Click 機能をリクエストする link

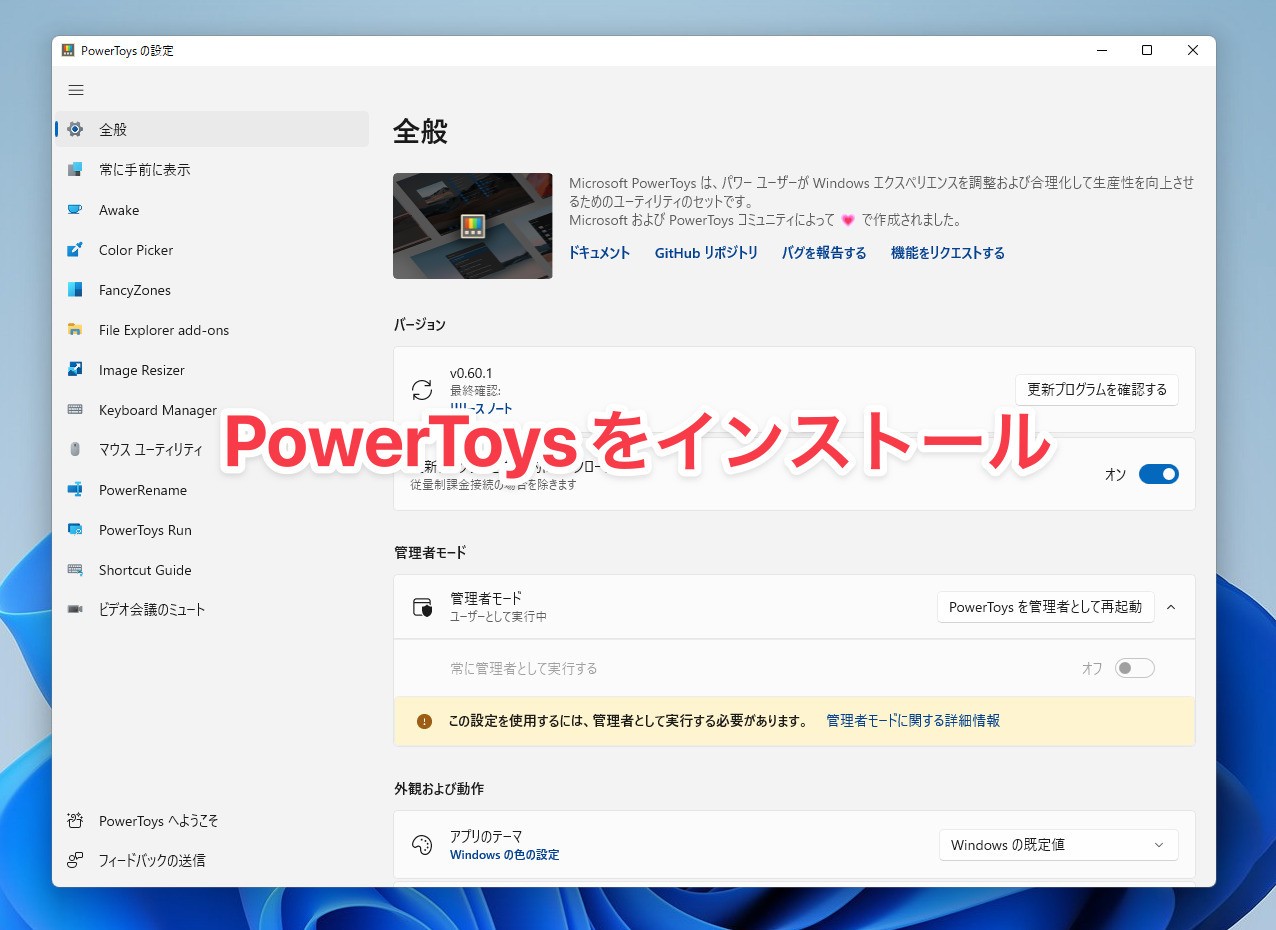pyautogui.click(x=948, y=253)
